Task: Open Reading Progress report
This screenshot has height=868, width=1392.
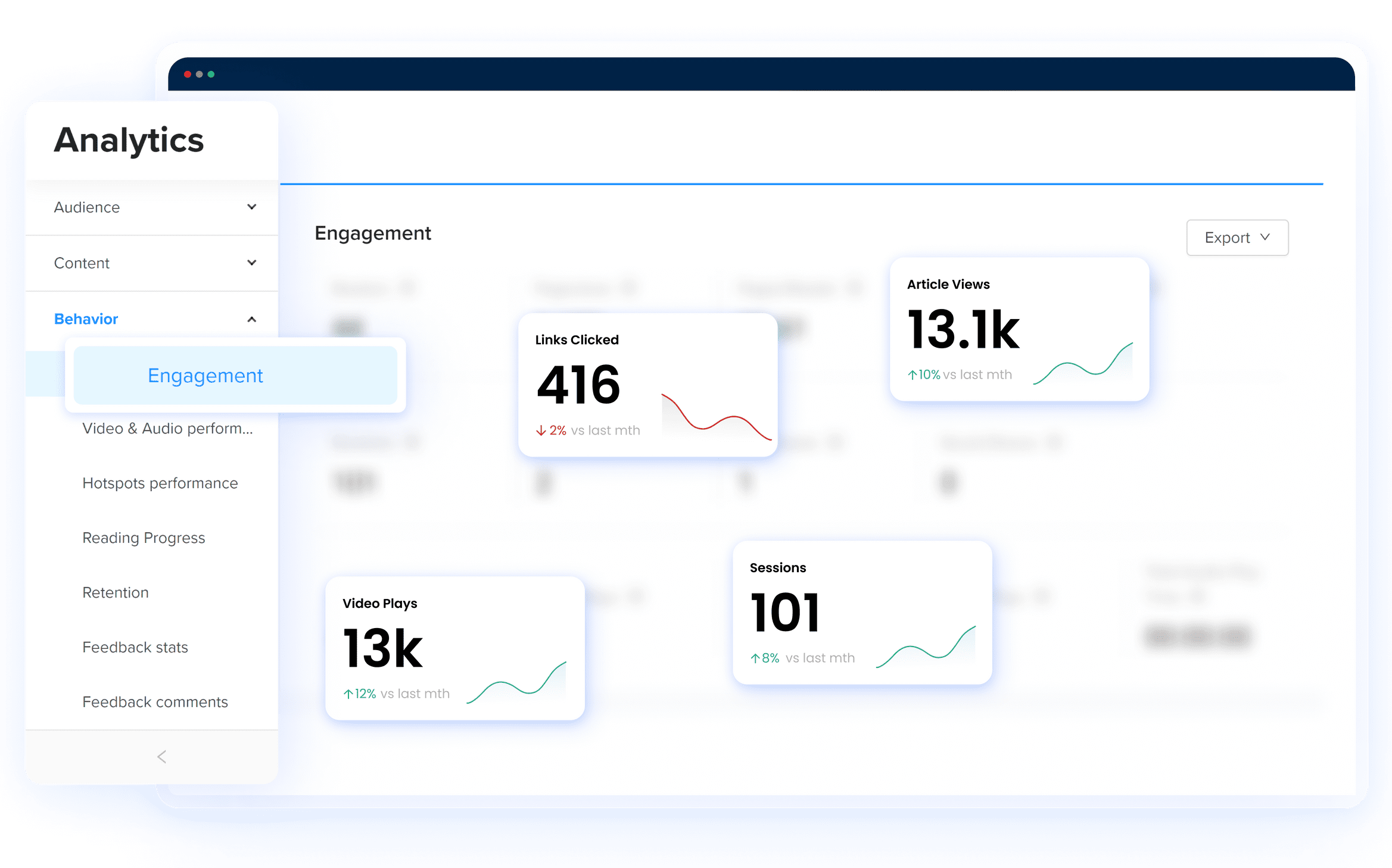Action: (x=144, y=538)
